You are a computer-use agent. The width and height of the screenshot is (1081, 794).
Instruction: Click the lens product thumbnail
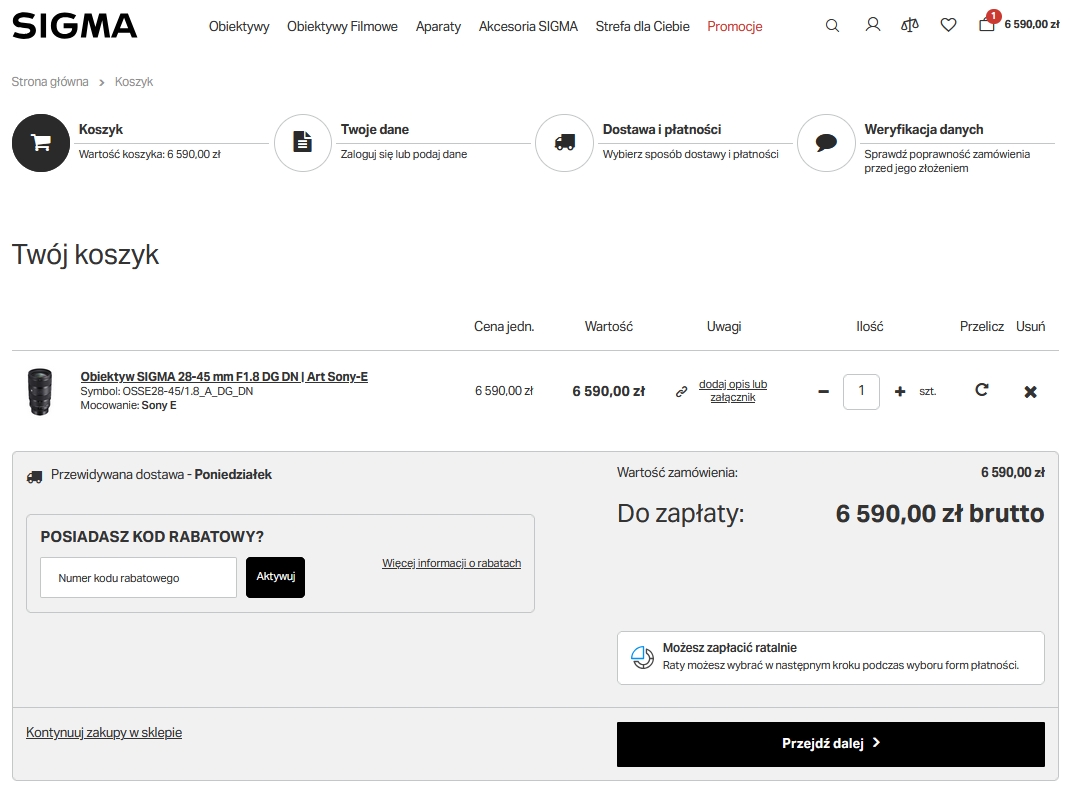pyautogui.click(x=39, y=391)
